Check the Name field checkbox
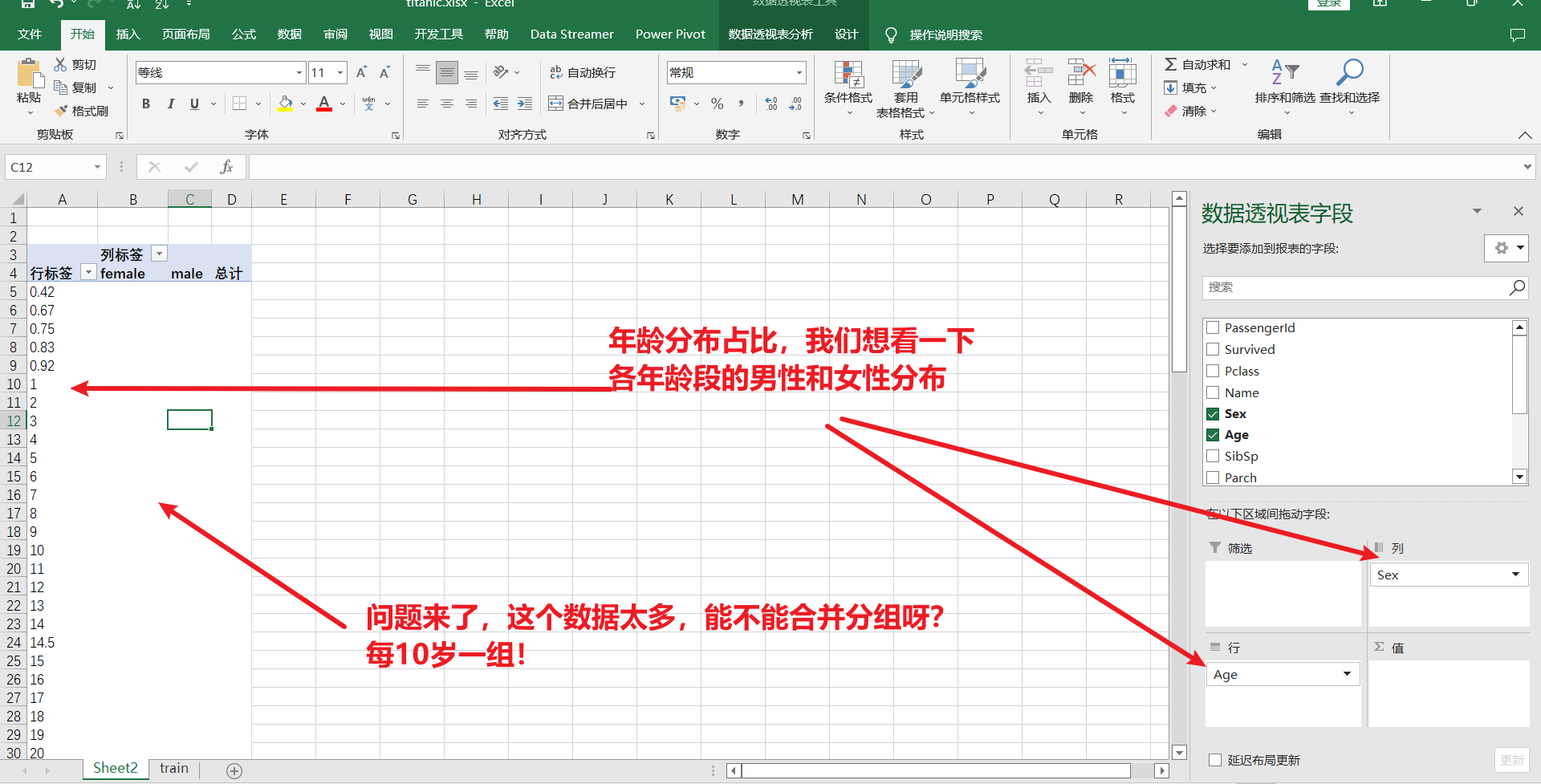The width and height of the screenshot is (1541, 784). click(x=1213, y=392)
